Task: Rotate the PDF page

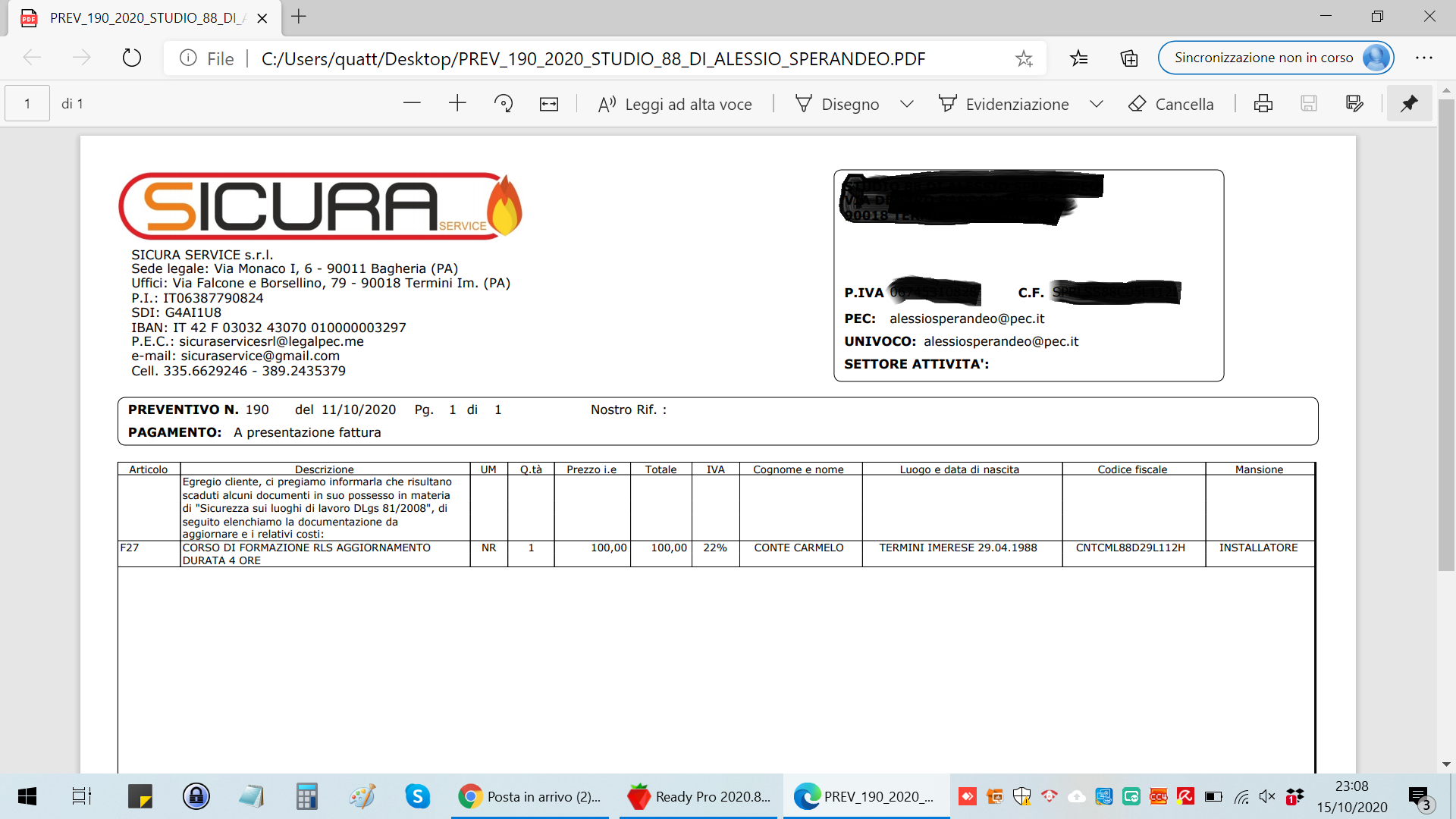Action: (x=504, y=104)
